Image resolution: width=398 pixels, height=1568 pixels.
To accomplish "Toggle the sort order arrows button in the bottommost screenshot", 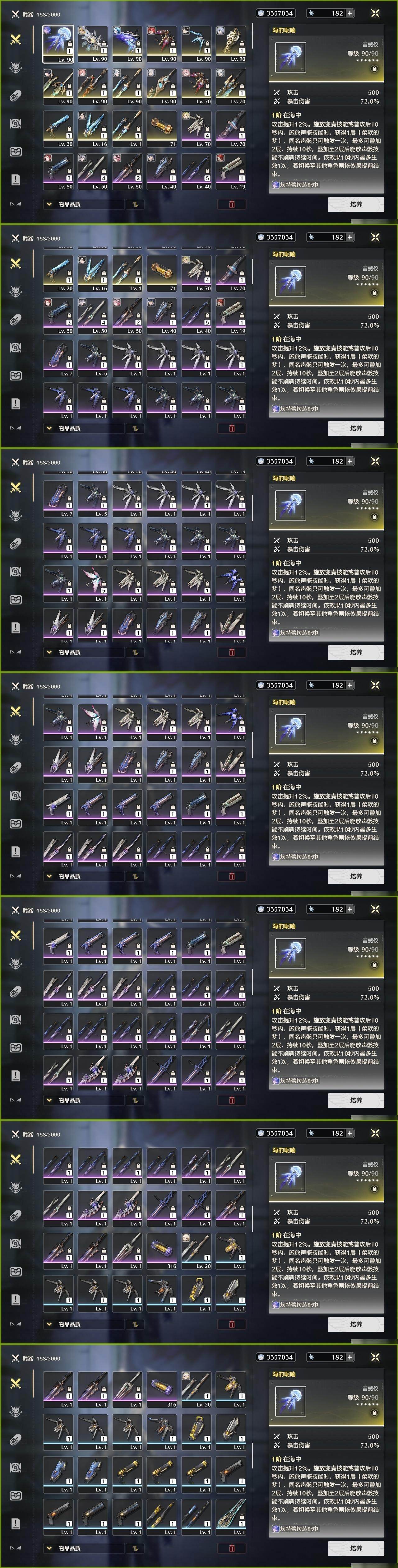I will click(135, 1548).
